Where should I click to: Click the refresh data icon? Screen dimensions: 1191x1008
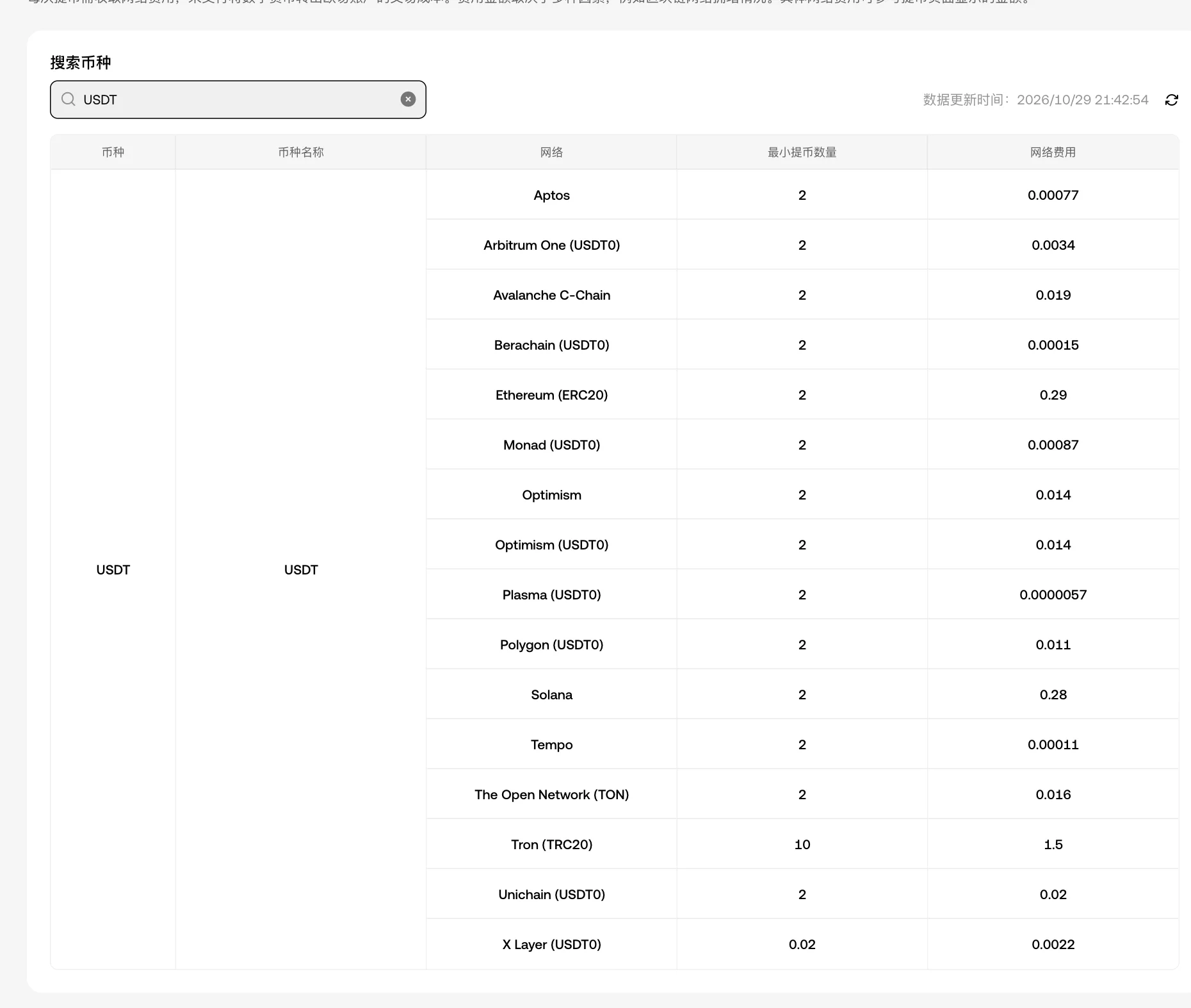pyautogui.click(x=1171, y=100)
